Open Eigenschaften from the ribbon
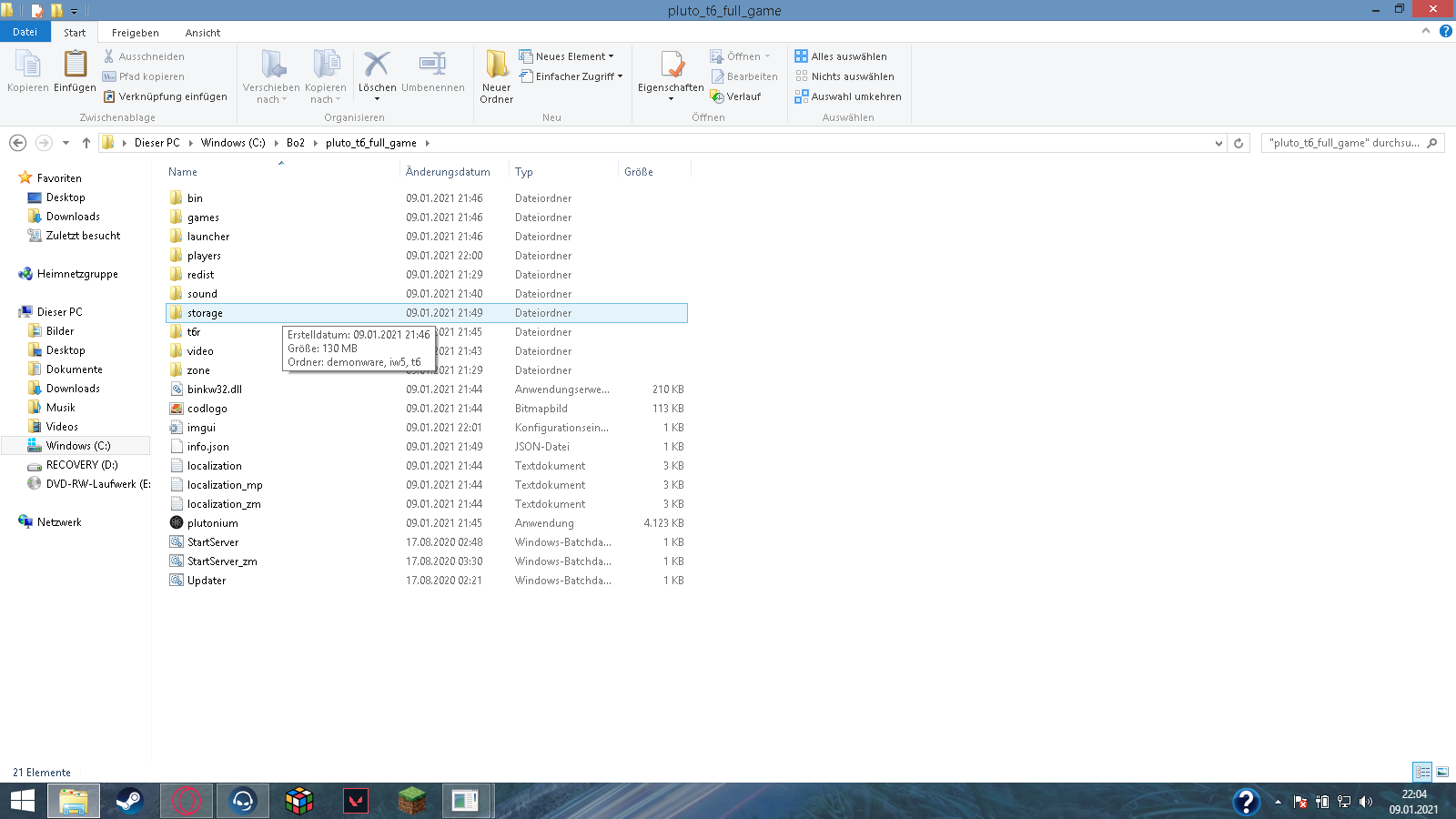The width and height of the screenshot is (1456, 819). coord(671,67)
